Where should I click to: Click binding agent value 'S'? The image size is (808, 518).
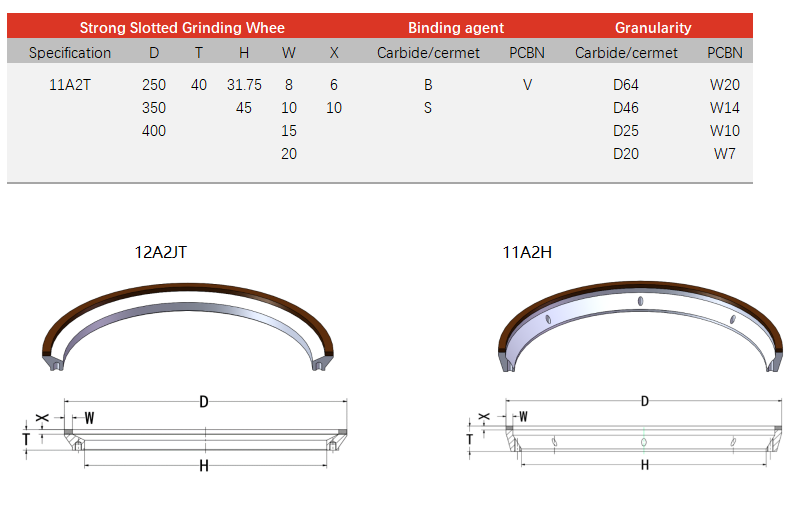[x=428, y=108]
